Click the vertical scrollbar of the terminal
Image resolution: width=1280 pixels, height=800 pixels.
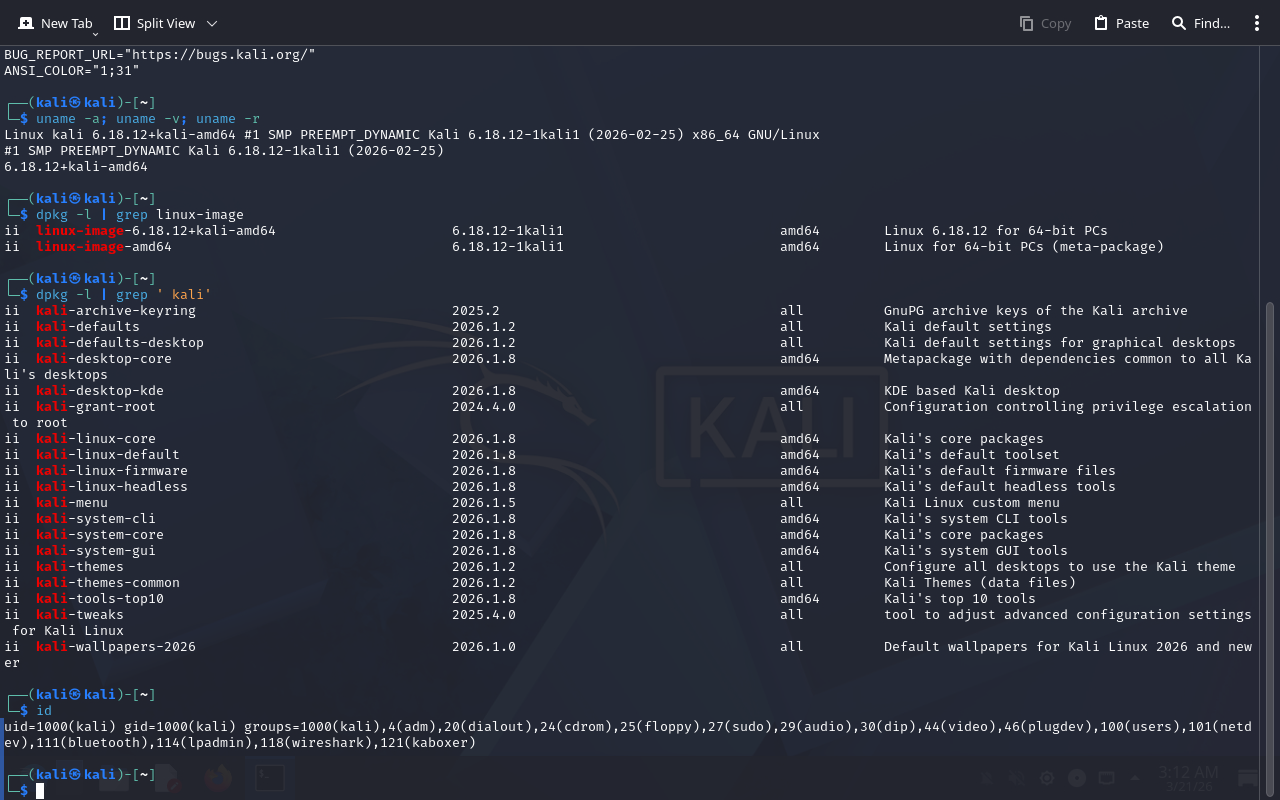click(x=1270, y=500)
